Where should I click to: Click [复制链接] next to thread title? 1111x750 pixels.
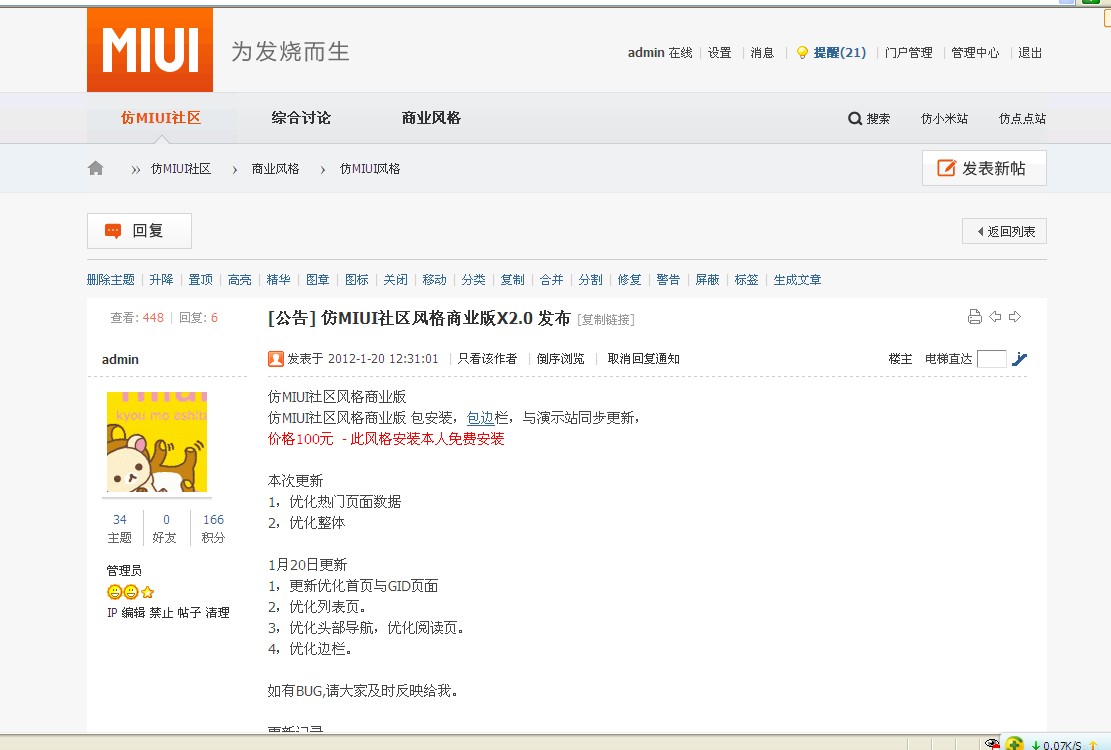[x=606, y=319]
